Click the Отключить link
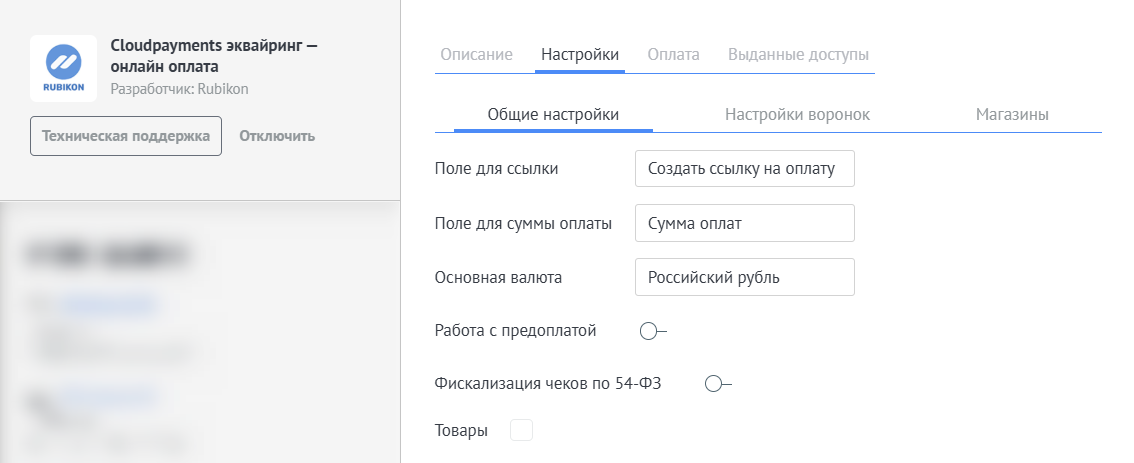This screenshot has width=1134, height=463. 277,136
